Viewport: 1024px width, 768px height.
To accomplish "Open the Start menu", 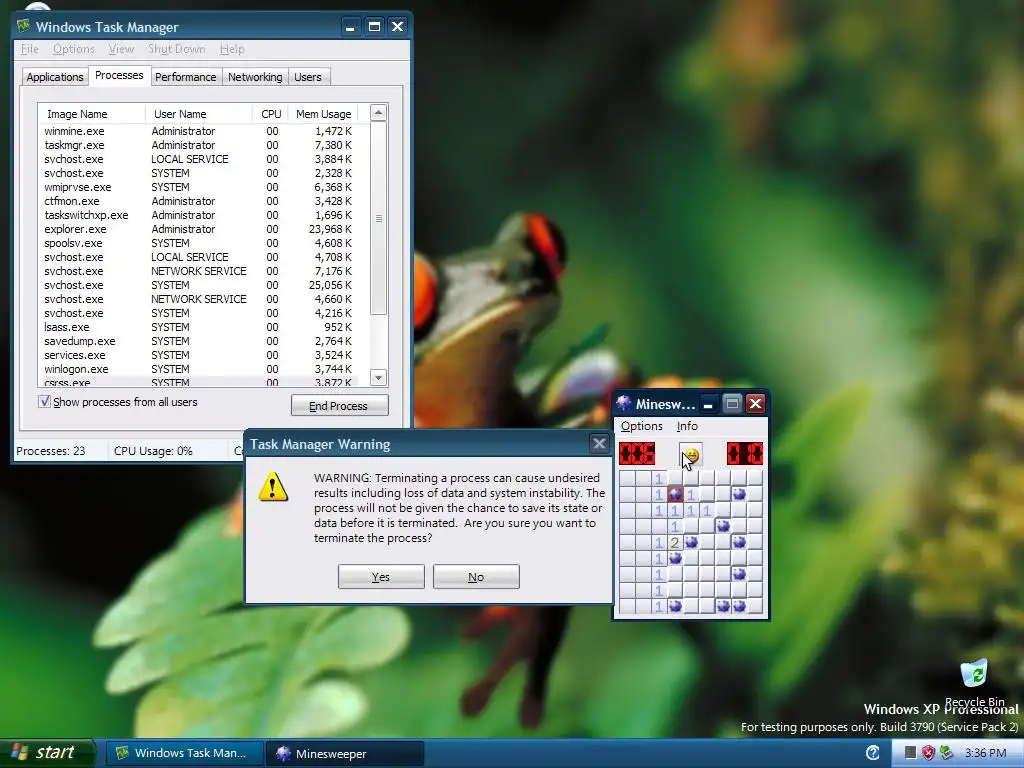I will 47,753.
